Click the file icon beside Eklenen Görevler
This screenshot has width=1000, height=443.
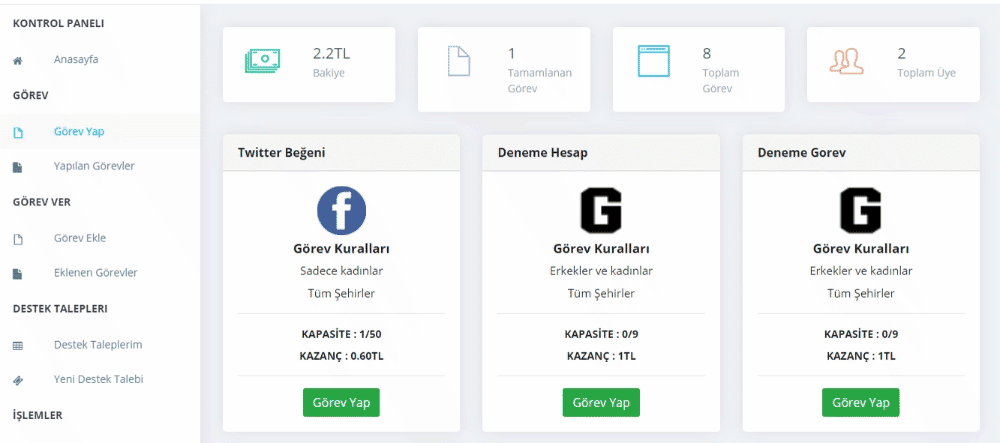[18, 274]
